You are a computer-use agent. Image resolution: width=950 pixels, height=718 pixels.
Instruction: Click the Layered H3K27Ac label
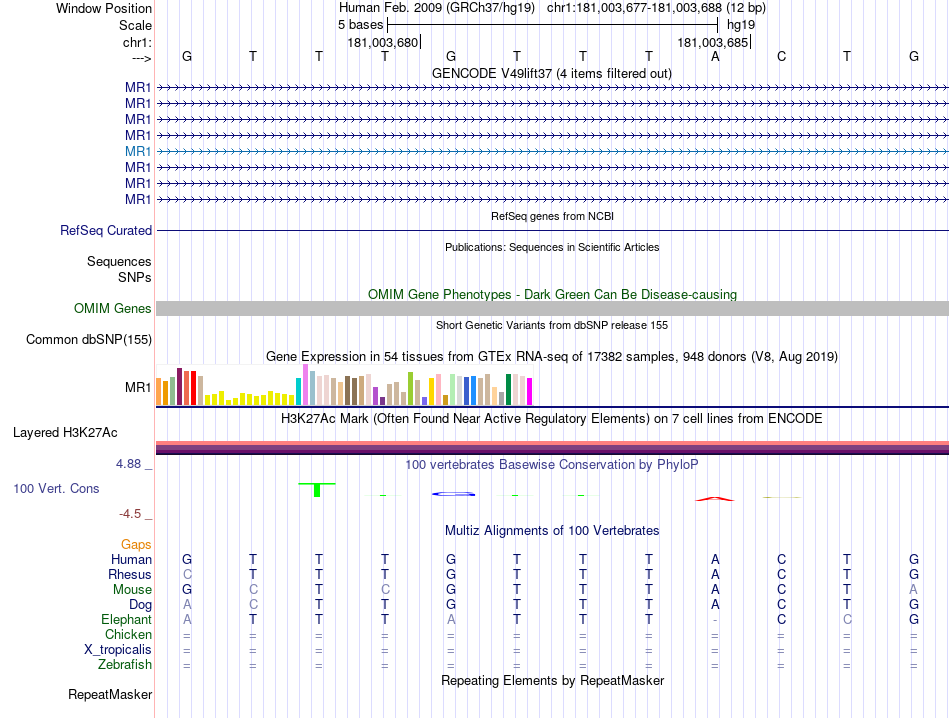point(65,433)
